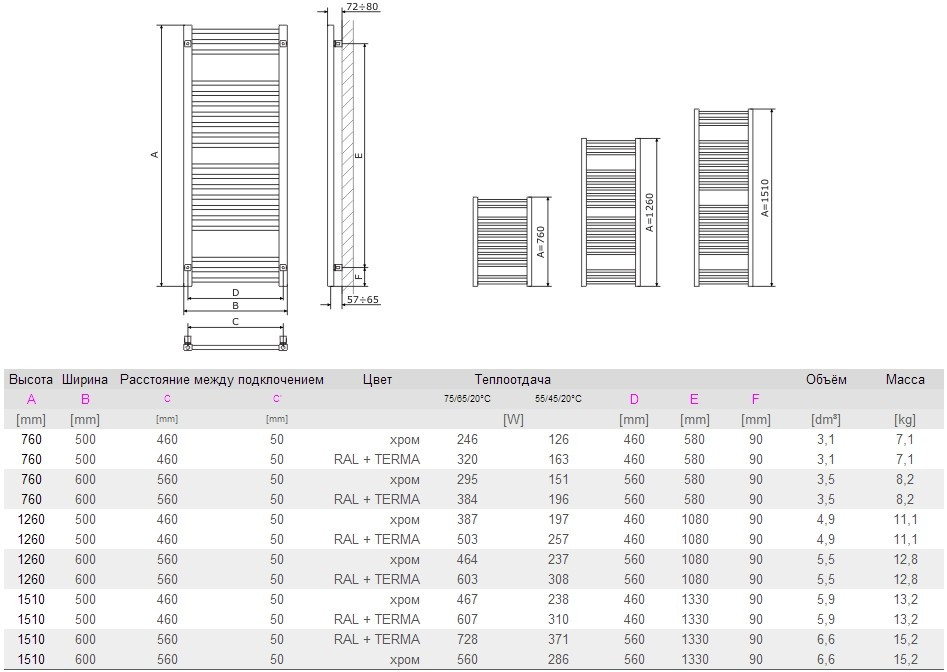Click the Объём column header
This screenshot has height=672, width=947.
click(826, 380)
